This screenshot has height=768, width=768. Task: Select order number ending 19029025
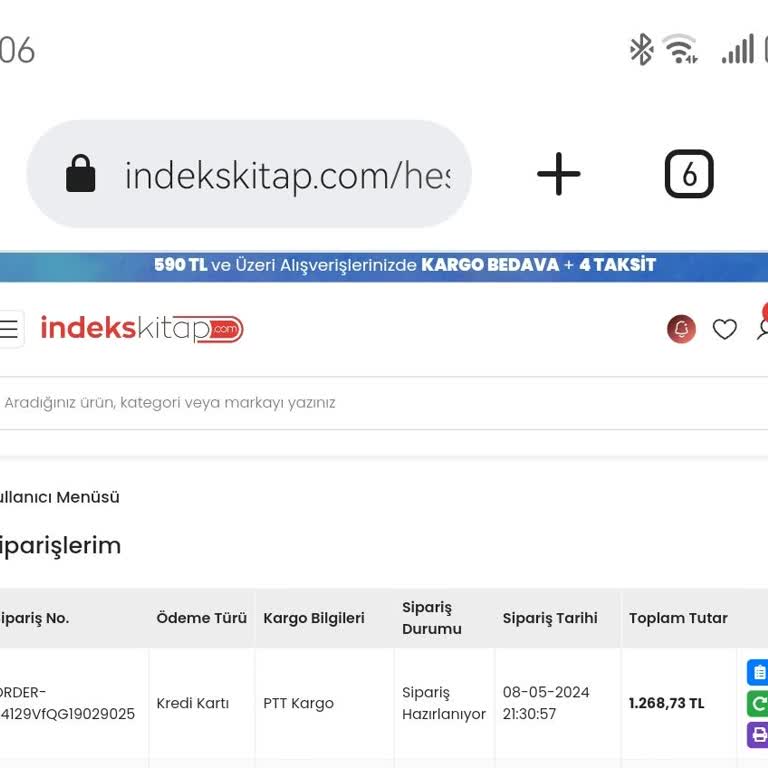point(67,703)
